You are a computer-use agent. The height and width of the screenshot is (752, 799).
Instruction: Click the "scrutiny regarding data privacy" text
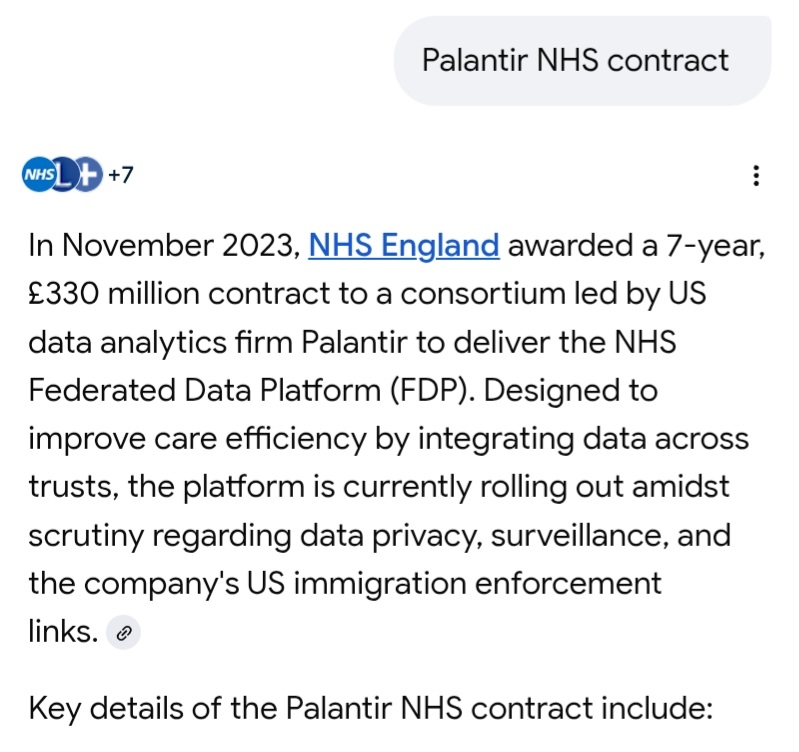(x=212, y=535)
